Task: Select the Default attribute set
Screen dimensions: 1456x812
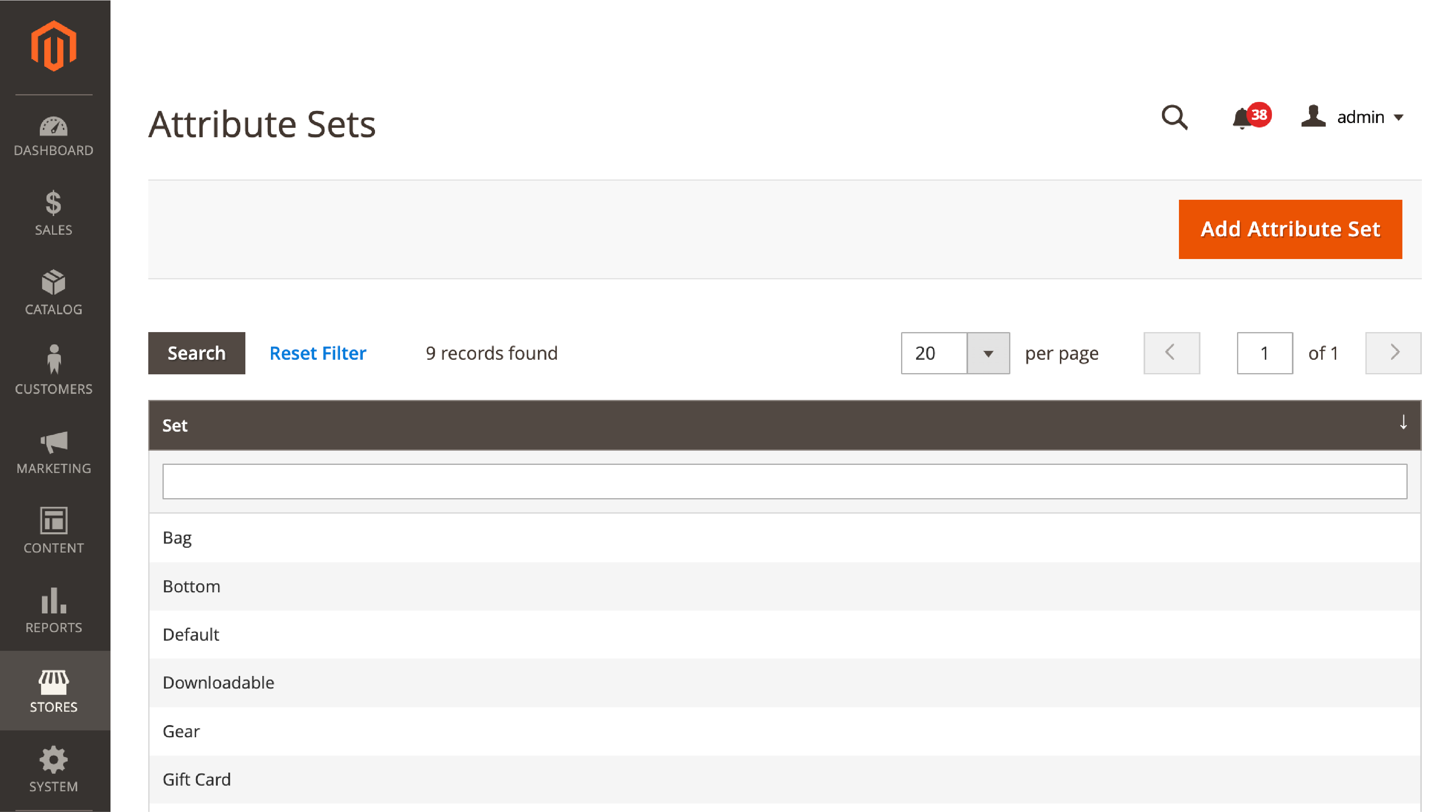Action: [190, 634]
